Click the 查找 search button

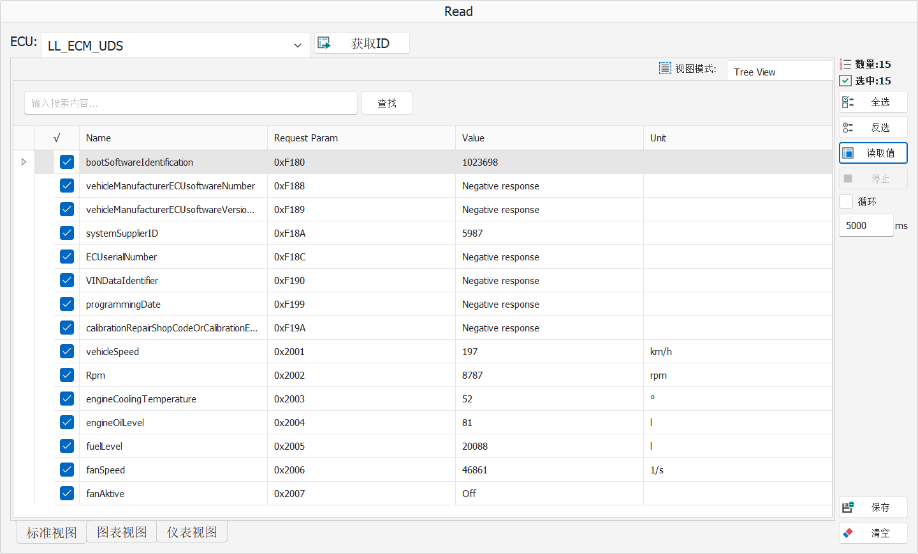[387, 103]
